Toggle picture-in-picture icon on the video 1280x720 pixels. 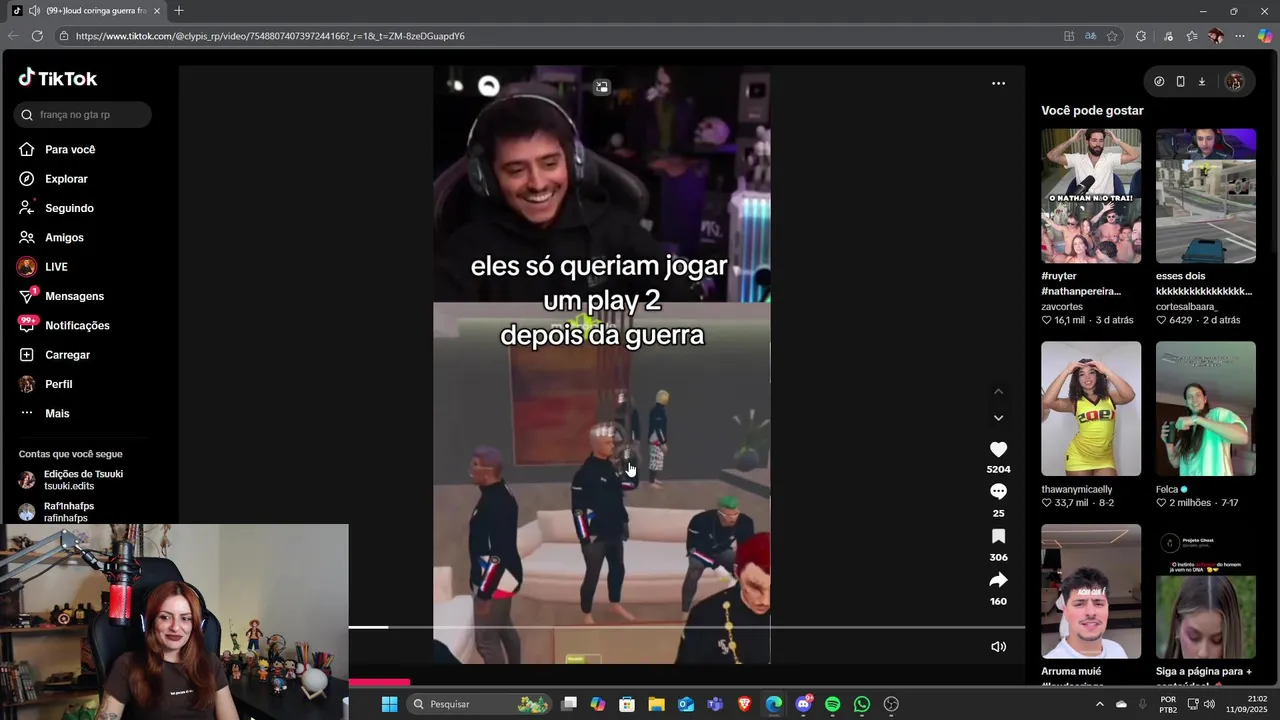(x=602, y=87)
